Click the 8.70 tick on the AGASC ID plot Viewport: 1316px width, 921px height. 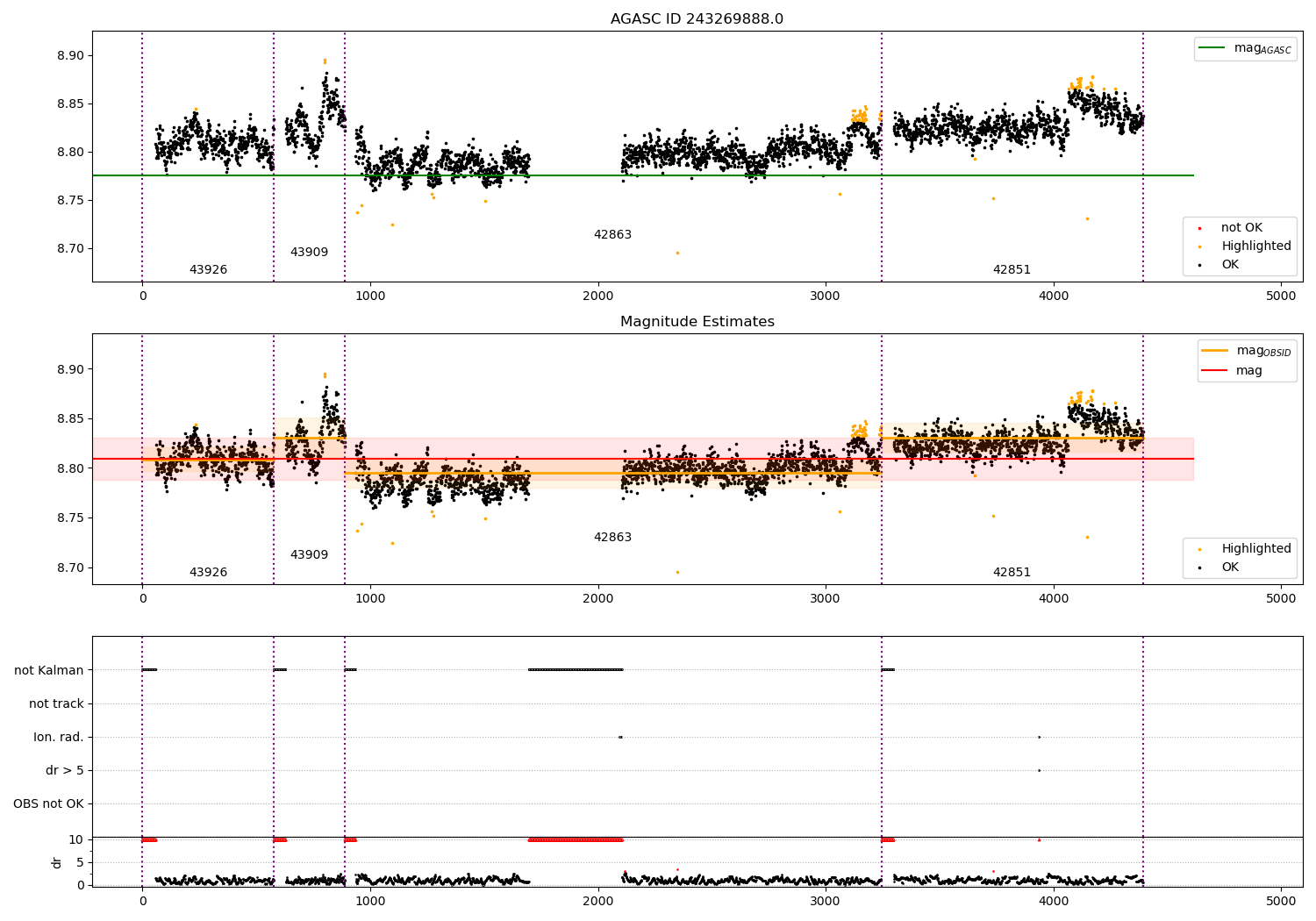tap(70, 248)
